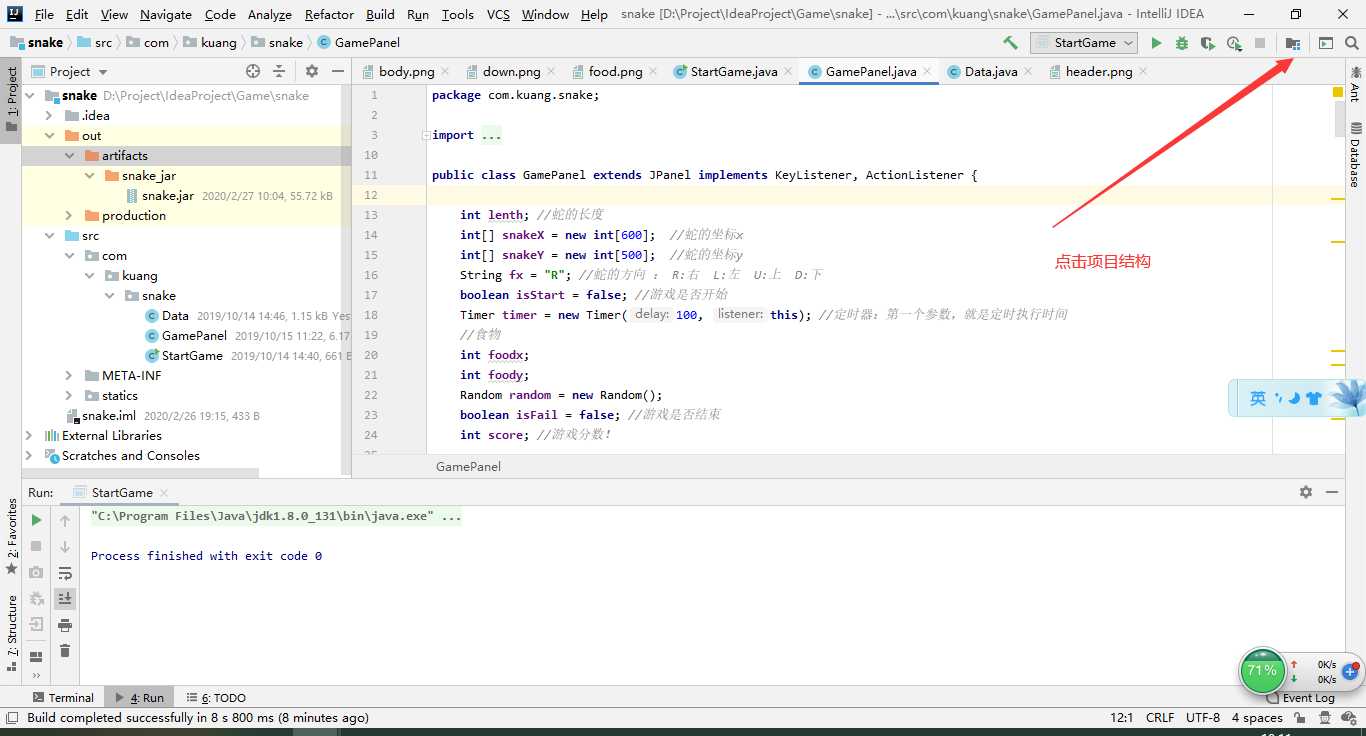Run StartGame with the green play icon in the top toolbar
1366x736 pixels.
[x=1156, y=43]
